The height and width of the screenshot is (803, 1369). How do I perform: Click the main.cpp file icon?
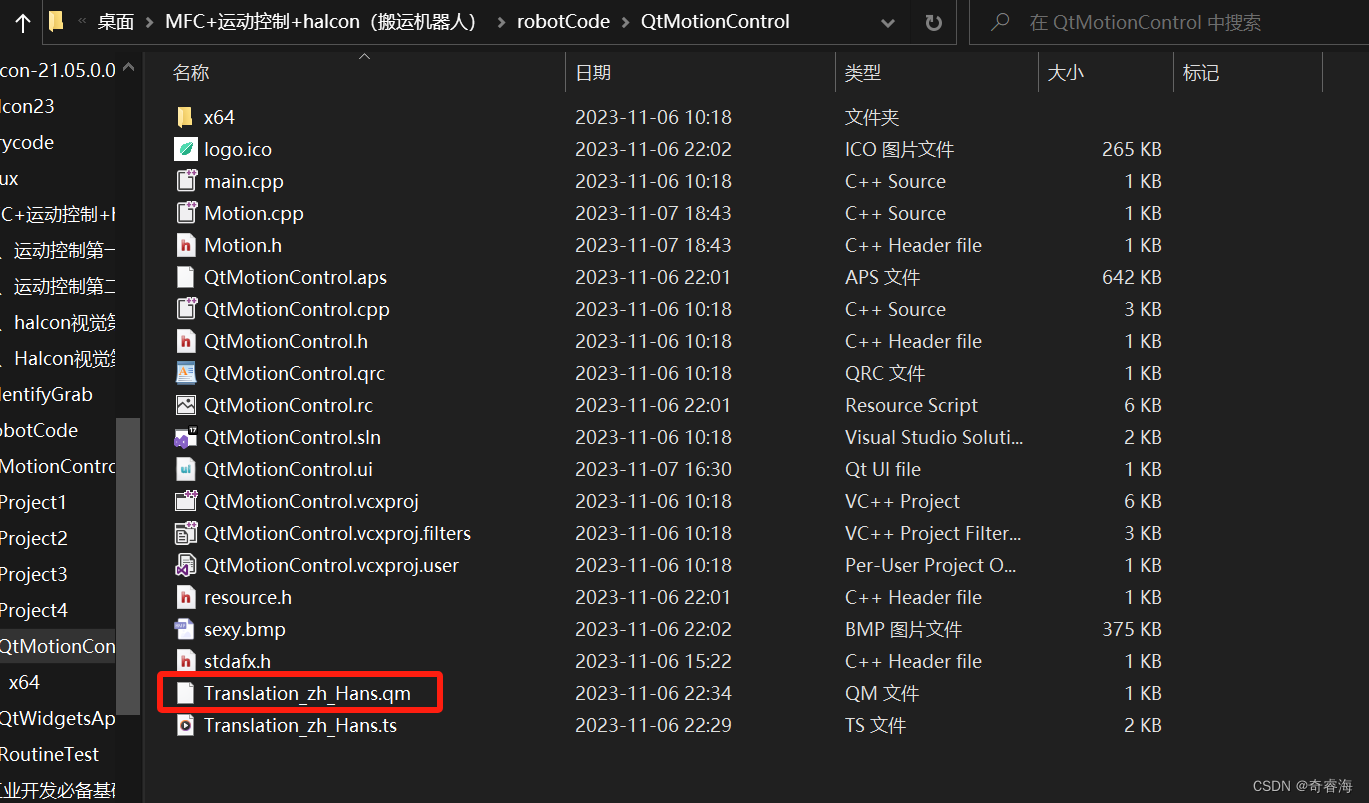click(185, 181)
